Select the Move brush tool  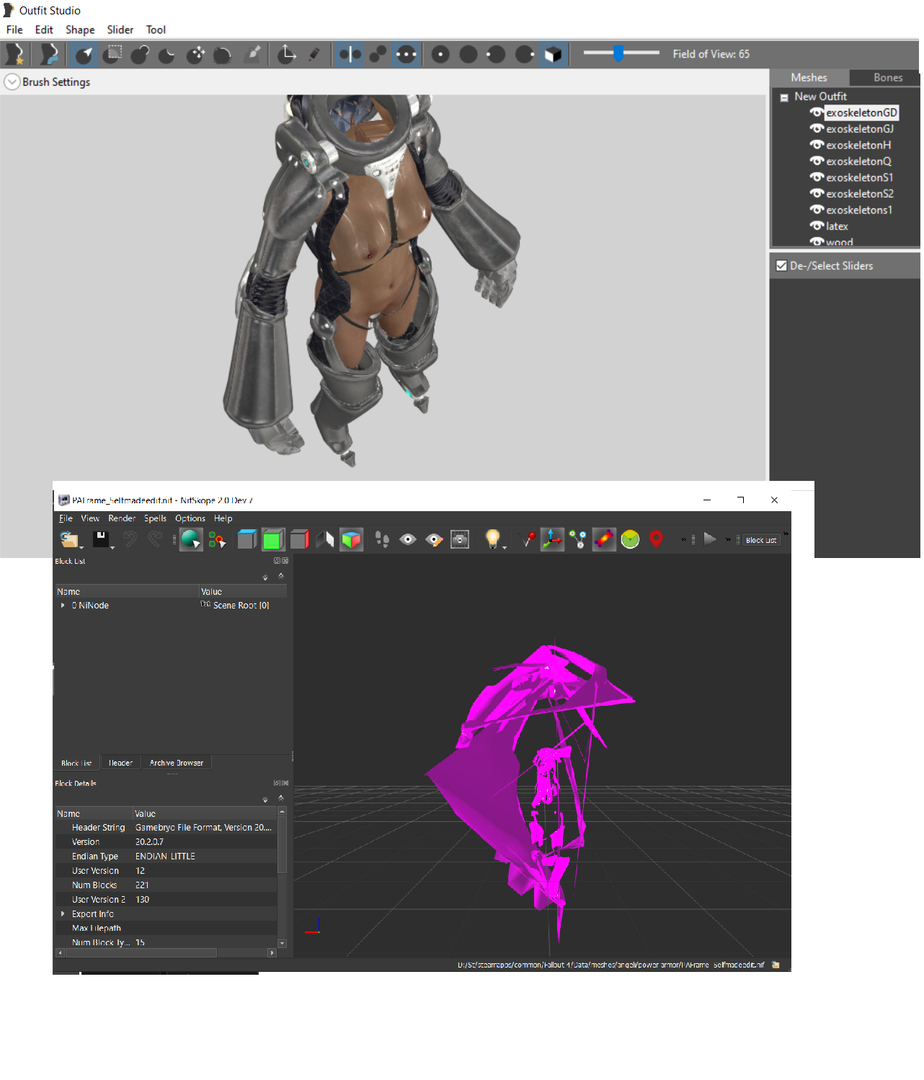coord(196,54)
